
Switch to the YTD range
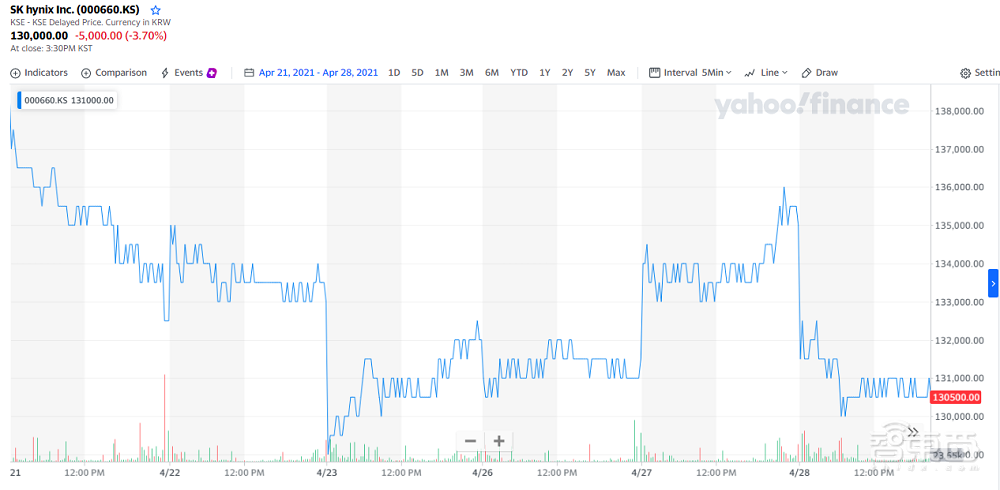[519, 73]
